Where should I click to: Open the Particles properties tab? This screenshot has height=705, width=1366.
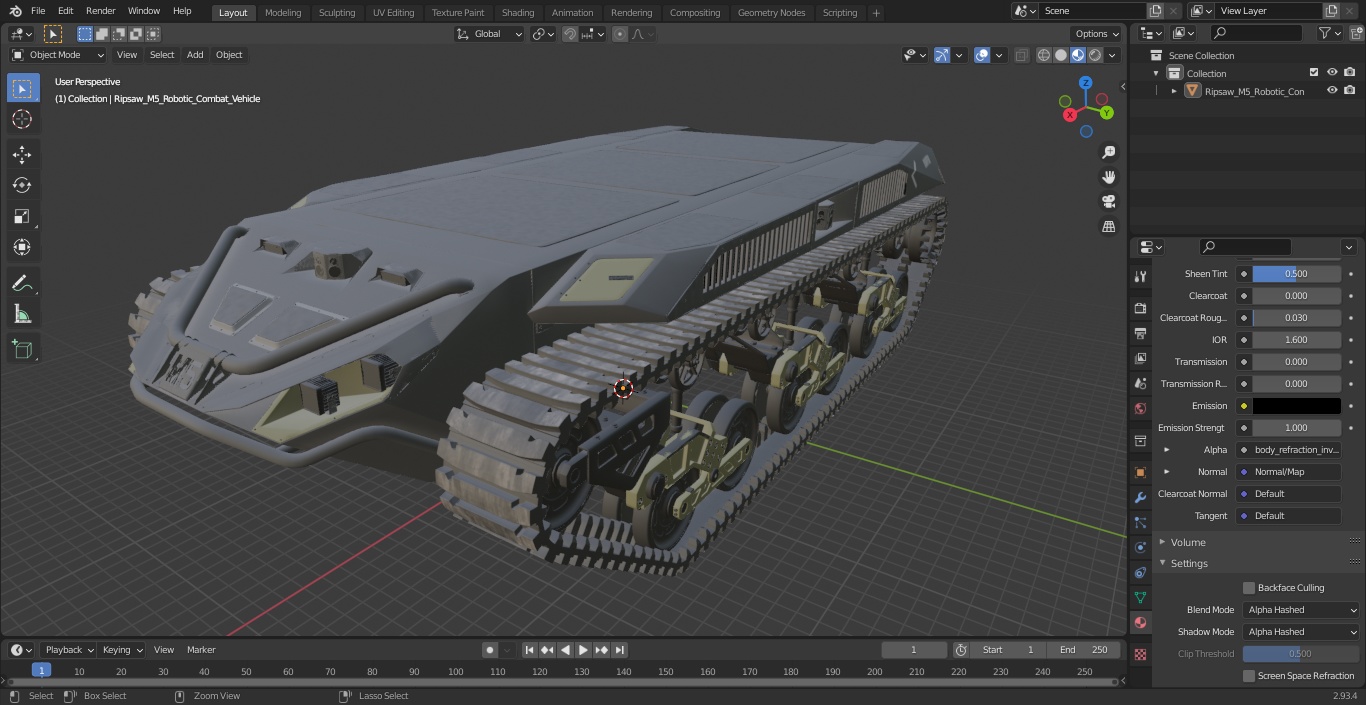pyautogui.click(x=1140, y=522)
